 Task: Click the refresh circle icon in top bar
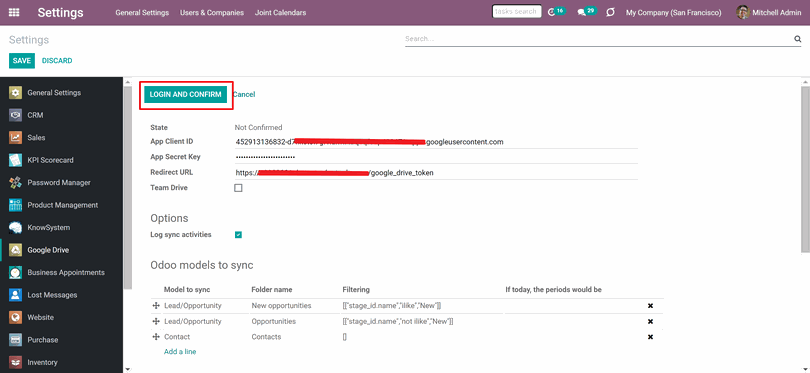(611, 12)
